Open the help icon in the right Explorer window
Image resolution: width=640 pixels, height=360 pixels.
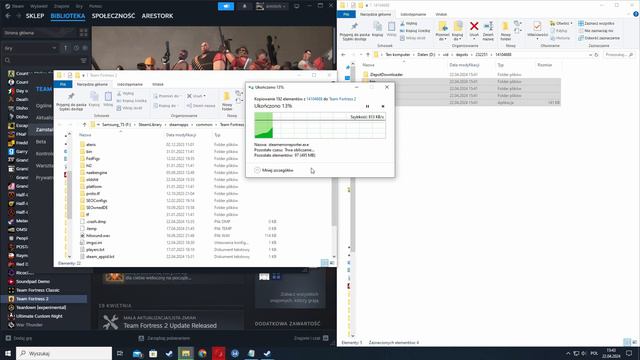tap(636, 14)
